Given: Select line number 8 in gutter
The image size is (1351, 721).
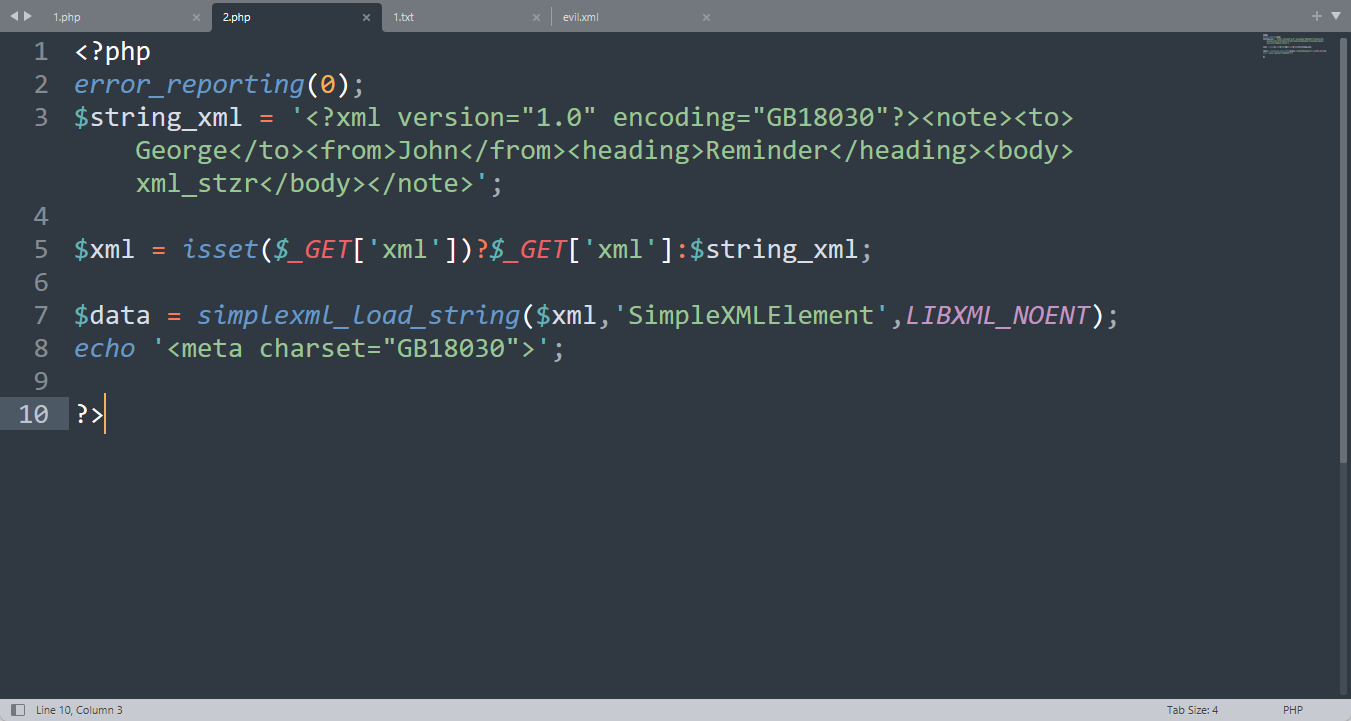Looking at the screenshot, I should 41,349.
